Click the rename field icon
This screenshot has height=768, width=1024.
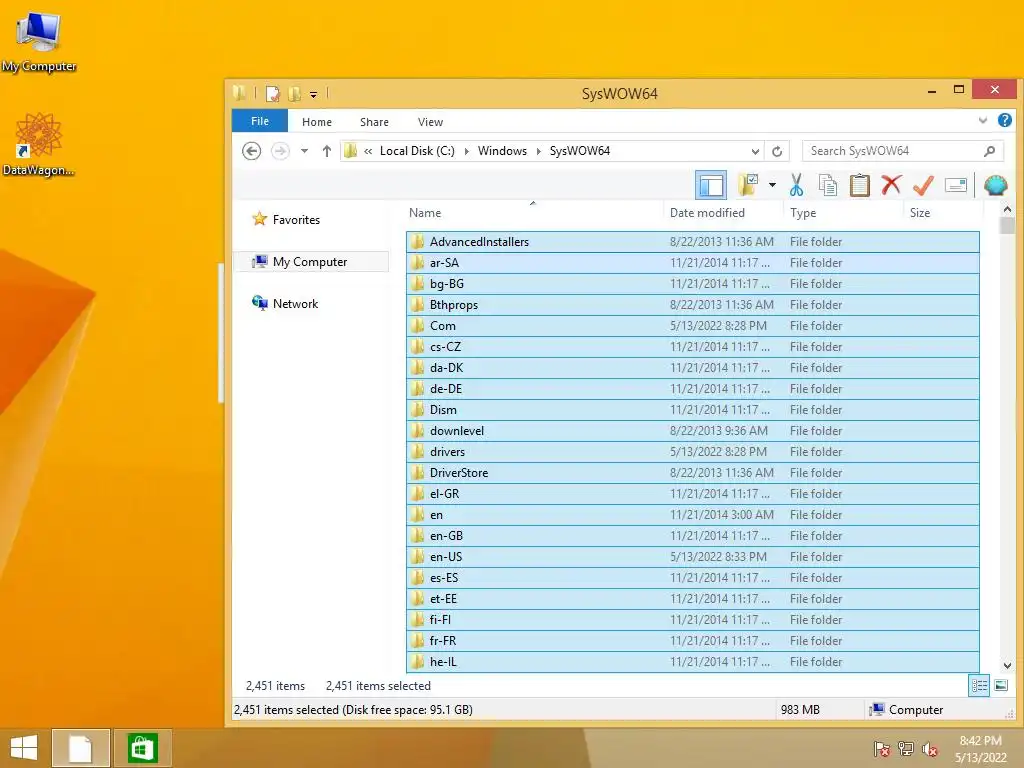[x=955, y=185]
